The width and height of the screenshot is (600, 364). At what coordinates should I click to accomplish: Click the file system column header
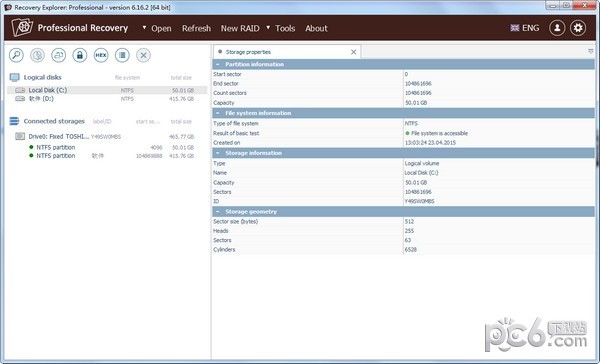click(x=127, y=78)
